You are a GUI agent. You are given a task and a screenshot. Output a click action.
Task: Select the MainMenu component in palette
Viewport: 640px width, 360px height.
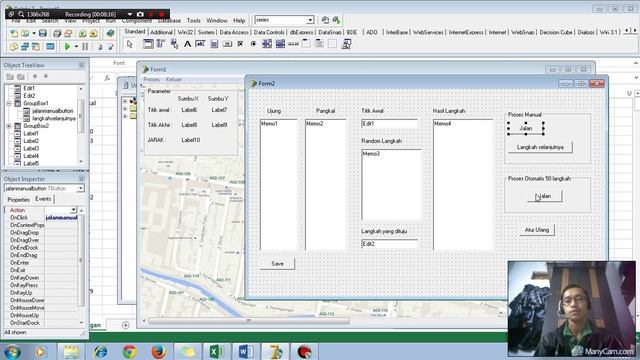tap(161, 44)
